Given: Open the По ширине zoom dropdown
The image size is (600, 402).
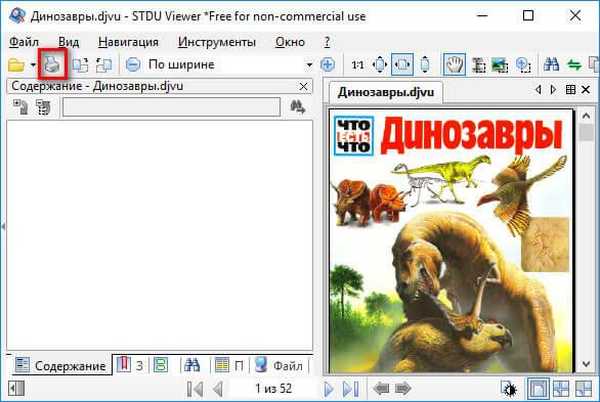Looking at the screenshot, I should [x=309, y=64].
